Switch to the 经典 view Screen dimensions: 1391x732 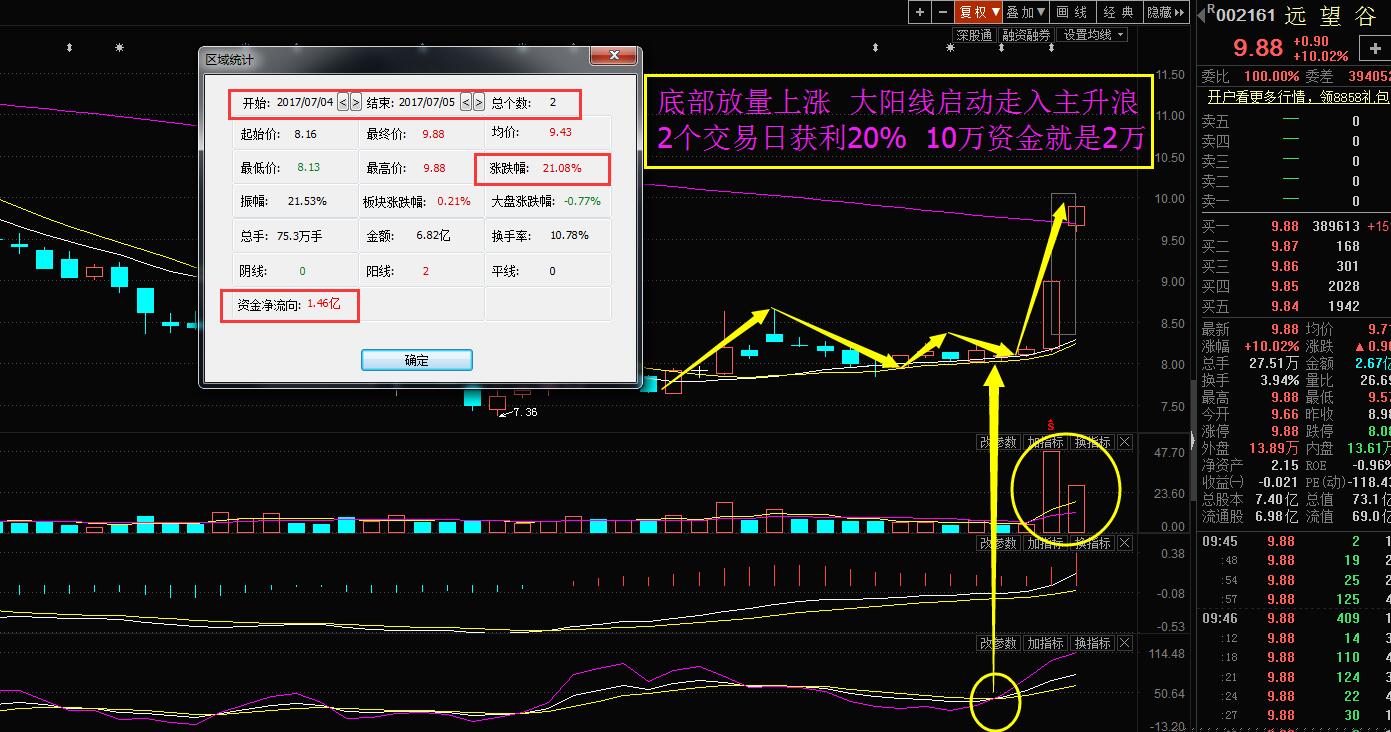tap(1118, 12)
